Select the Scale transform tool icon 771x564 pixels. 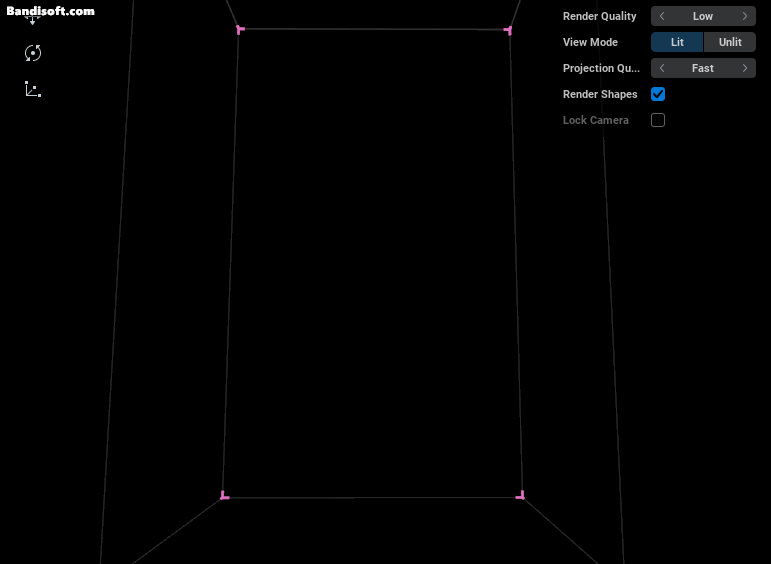(x=33, y=89)
